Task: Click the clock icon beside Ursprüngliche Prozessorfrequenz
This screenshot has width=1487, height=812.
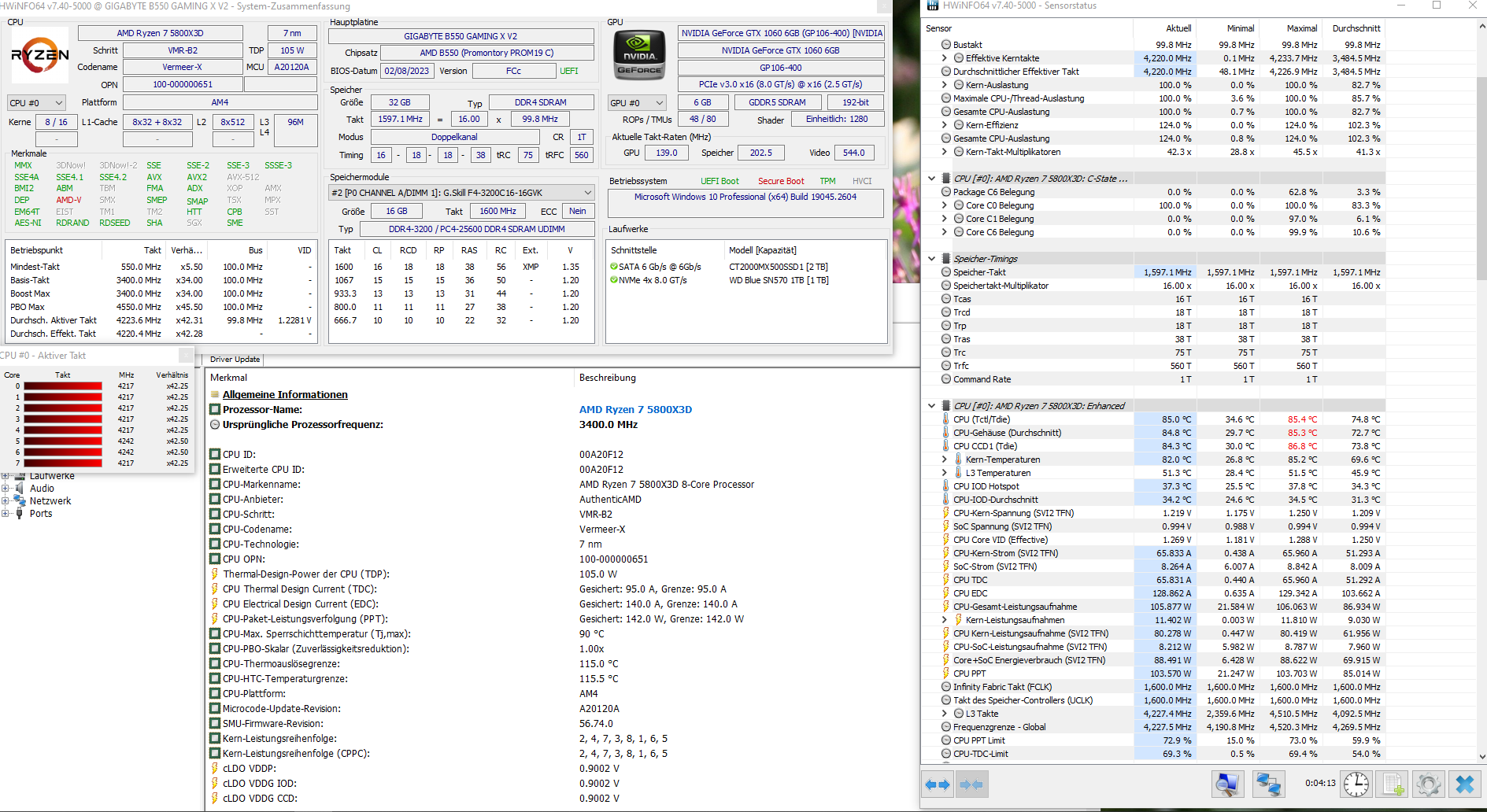Action: coord(215,424)
